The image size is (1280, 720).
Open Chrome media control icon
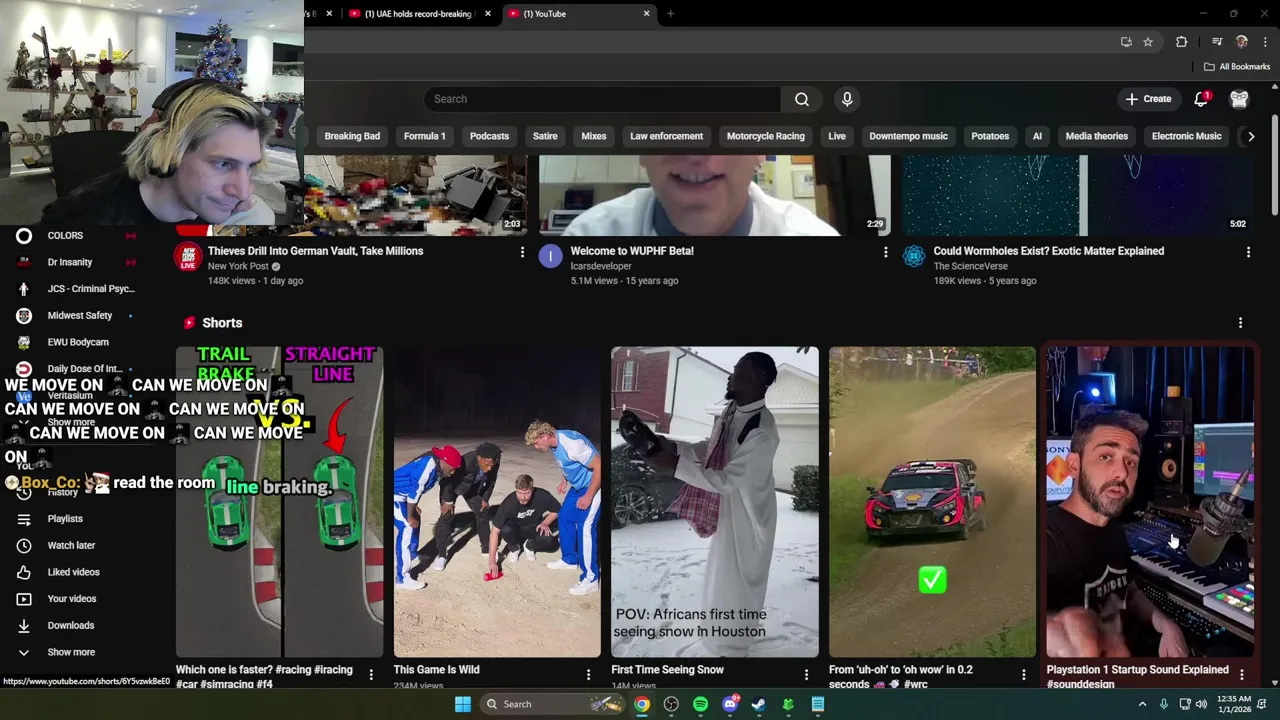[1217, 42]
